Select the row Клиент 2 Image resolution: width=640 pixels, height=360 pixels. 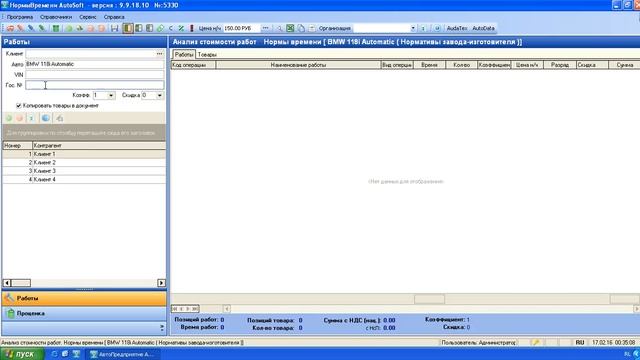pyautogui.click(x=84, y=162)
